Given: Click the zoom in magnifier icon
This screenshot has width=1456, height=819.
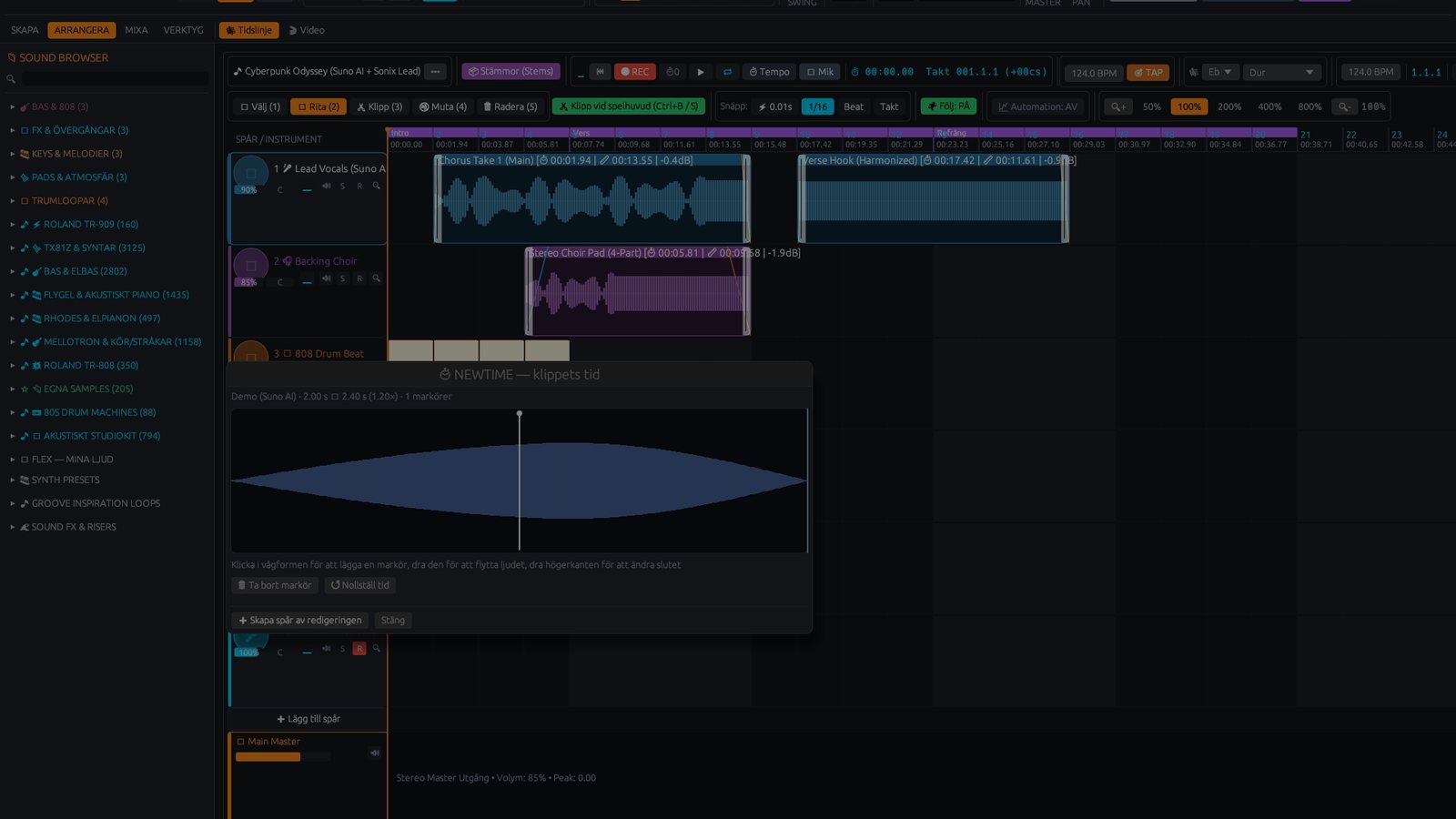Looking at the screenshot, I should point(1118,106).
